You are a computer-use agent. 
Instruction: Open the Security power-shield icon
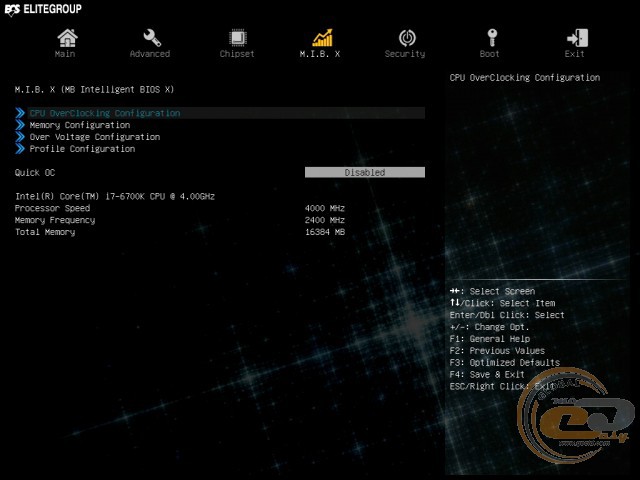point(407,38)
